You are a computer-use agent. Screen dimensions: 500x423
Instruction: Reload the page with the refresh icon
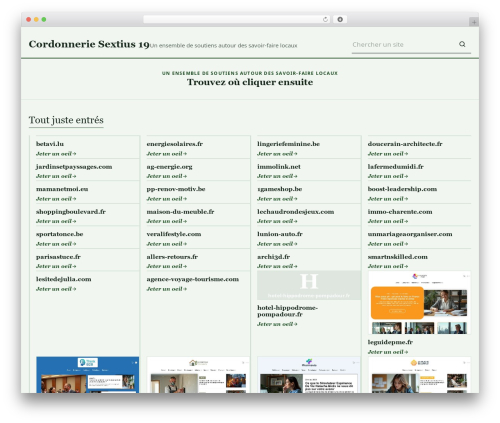point(325,20)
